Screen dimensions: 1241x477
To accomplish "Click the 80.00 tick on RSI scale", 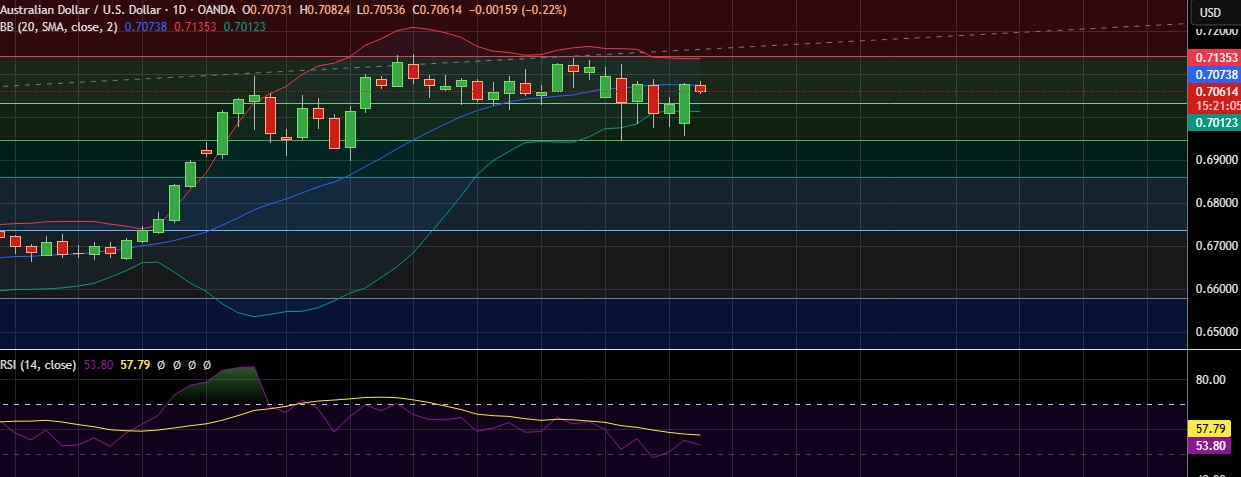I will 1212,380.
